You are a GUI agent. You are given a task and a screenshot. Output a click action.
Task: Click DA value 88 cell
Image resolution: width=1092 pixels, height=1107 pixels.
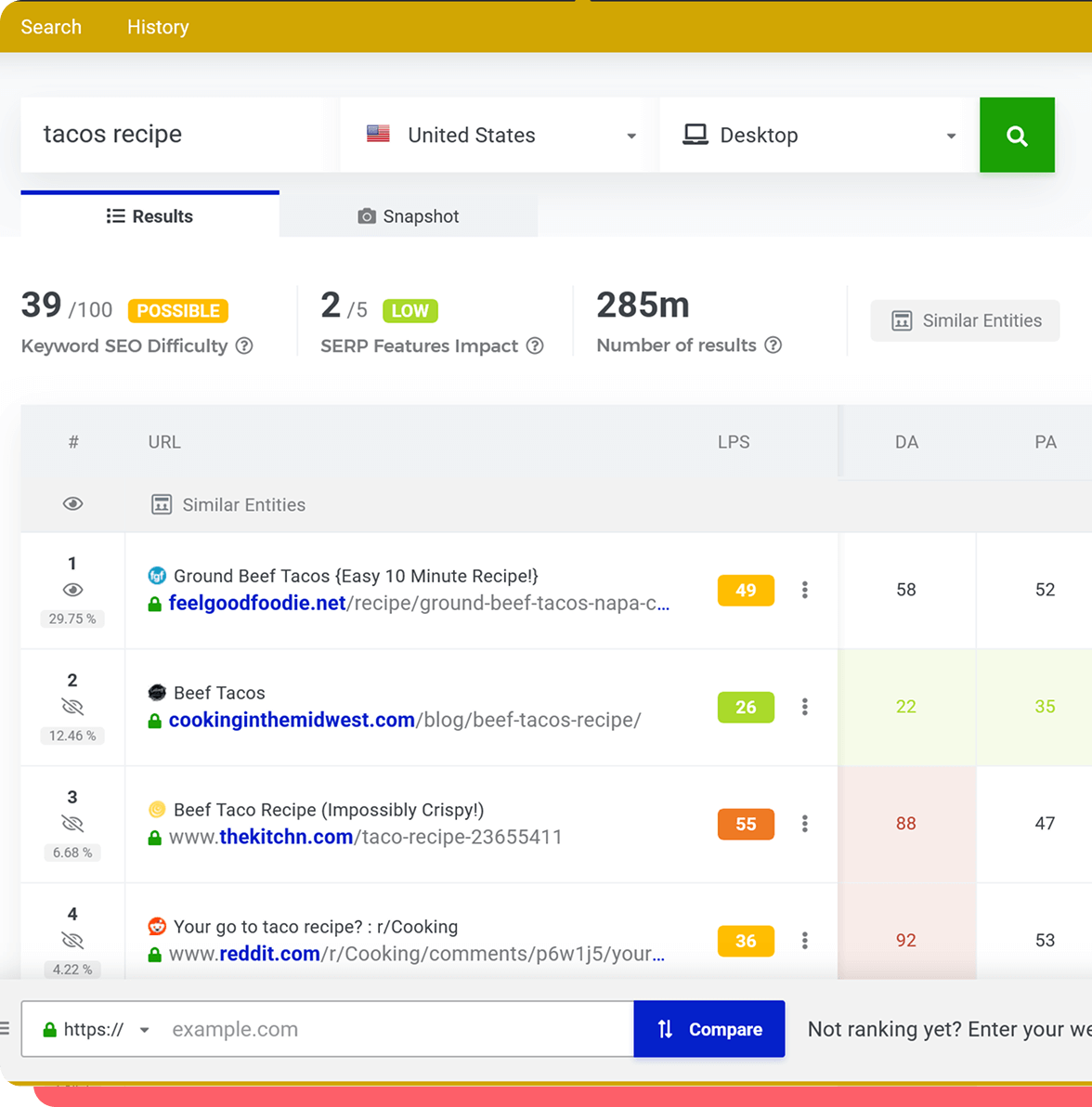click(906, 824)
